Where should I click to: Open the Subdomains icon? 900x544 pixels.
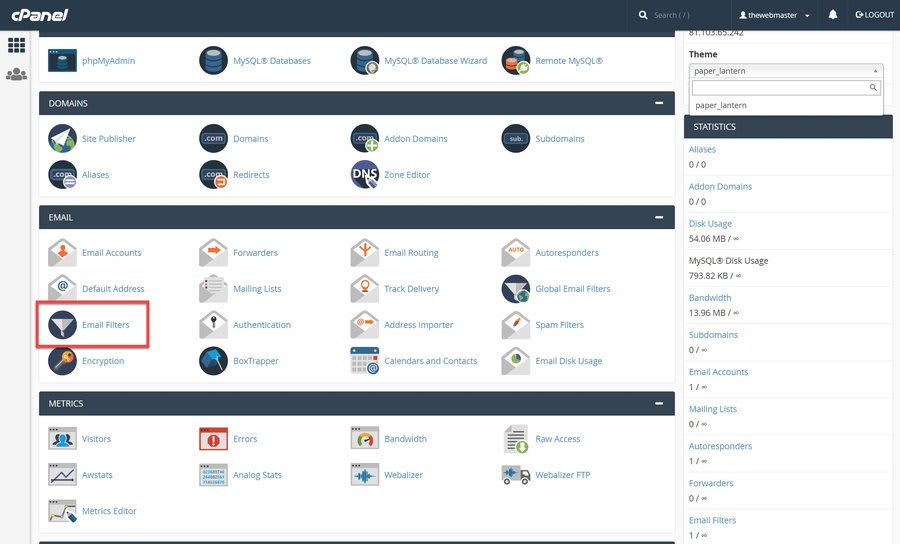tap(515, 138)
